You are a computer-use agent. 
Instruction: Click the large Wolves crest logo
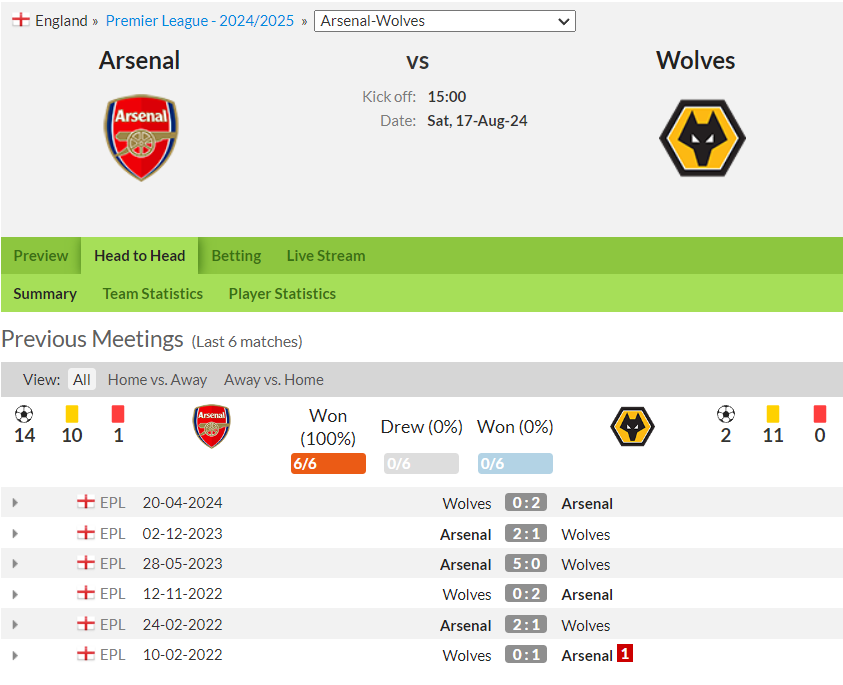point(702,138)
